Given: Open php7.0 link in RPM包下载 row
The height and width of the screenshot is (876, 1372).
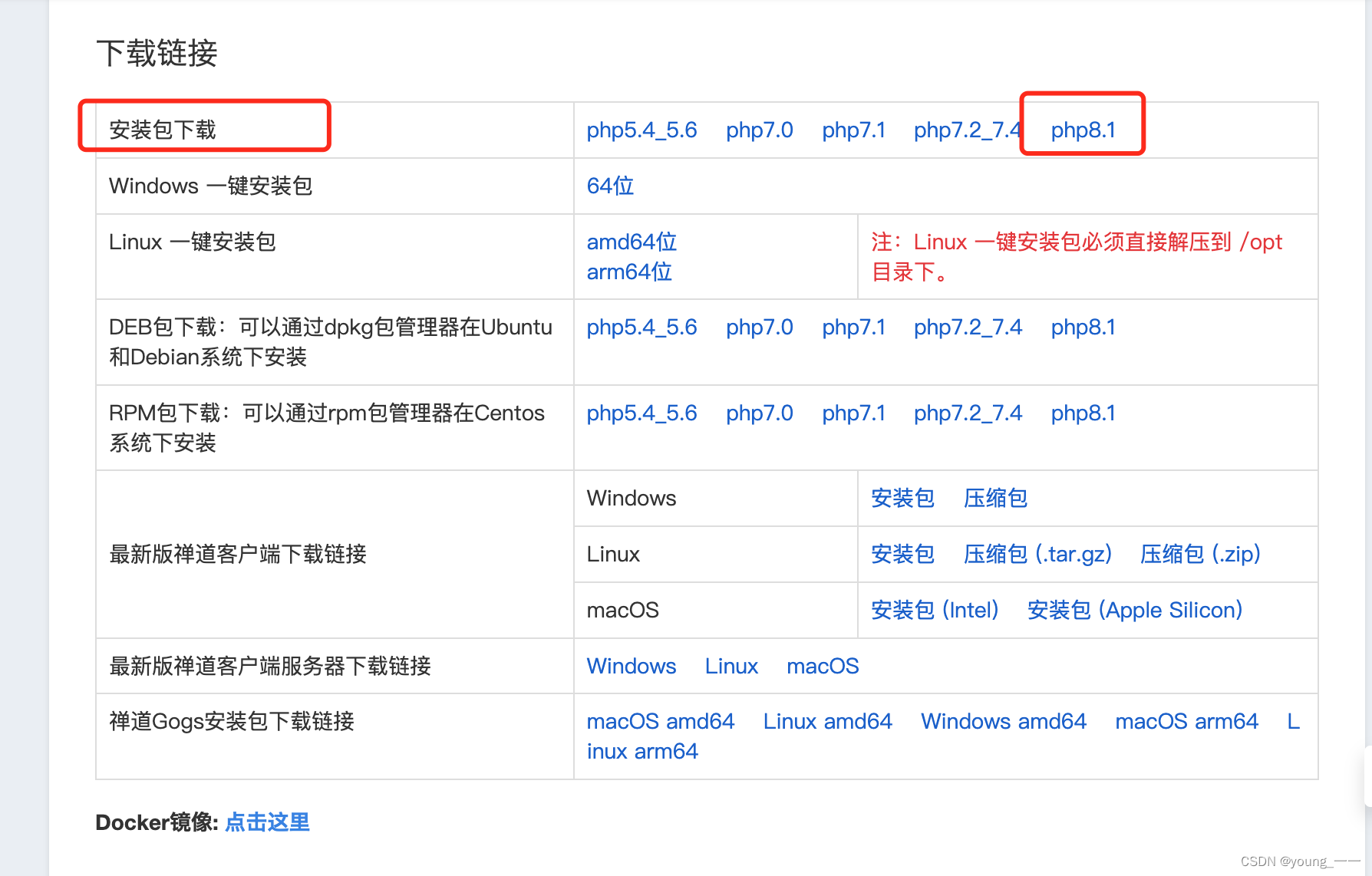Looking at the screenshot, I should (760, 413).
